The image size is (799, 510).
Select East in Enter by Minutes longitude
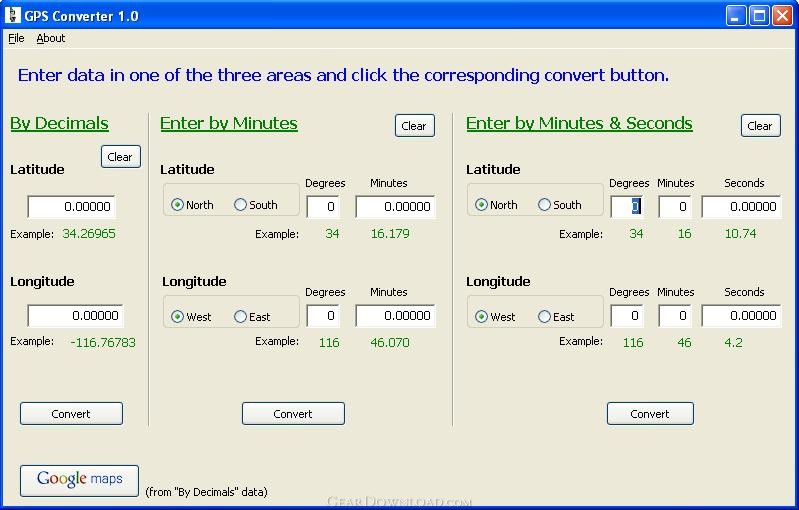(x=252, y=316)
